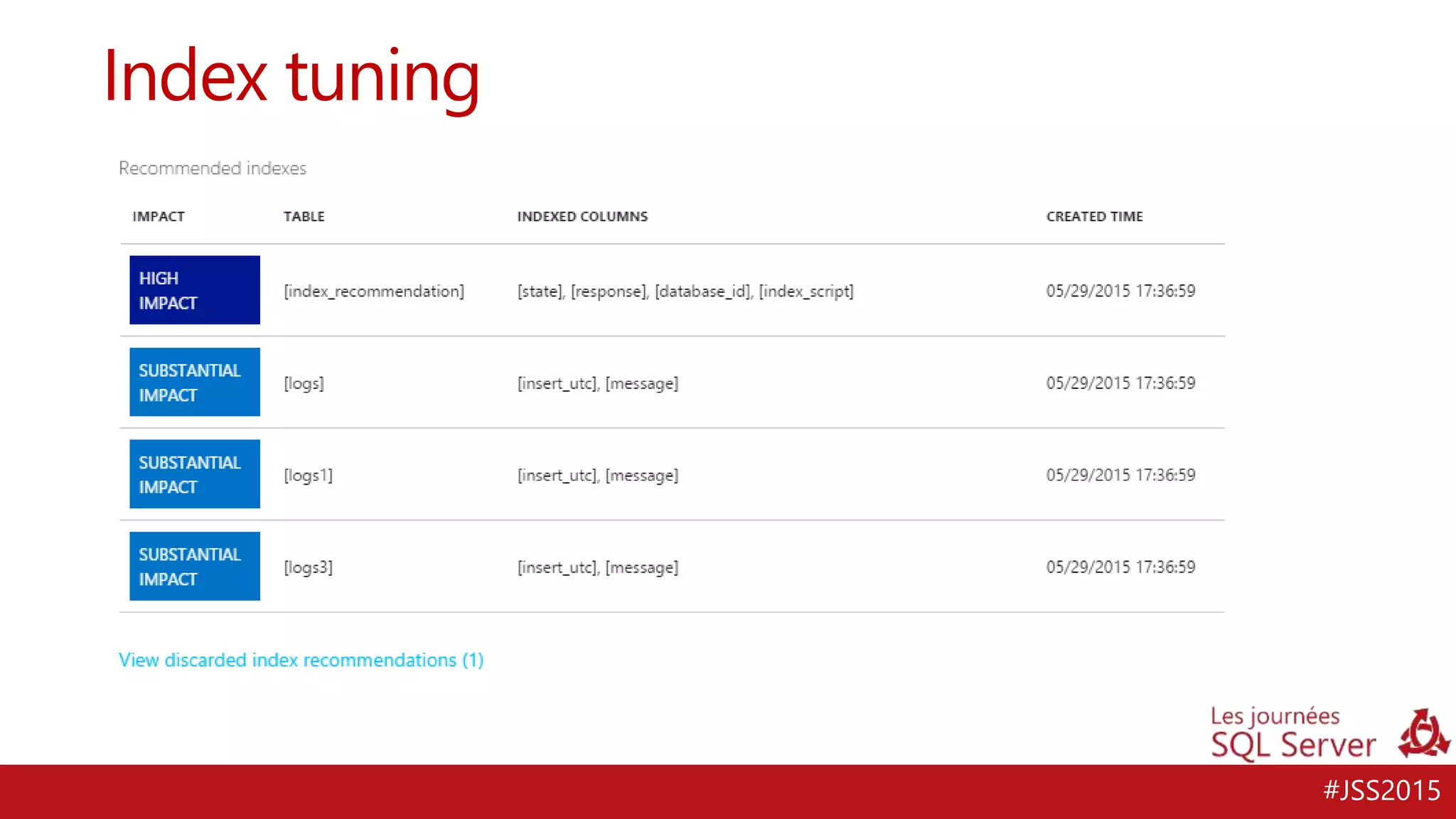Click the INDEXED COLUMNS header
The image size is (1456, 819).
(x=582, y=217)
